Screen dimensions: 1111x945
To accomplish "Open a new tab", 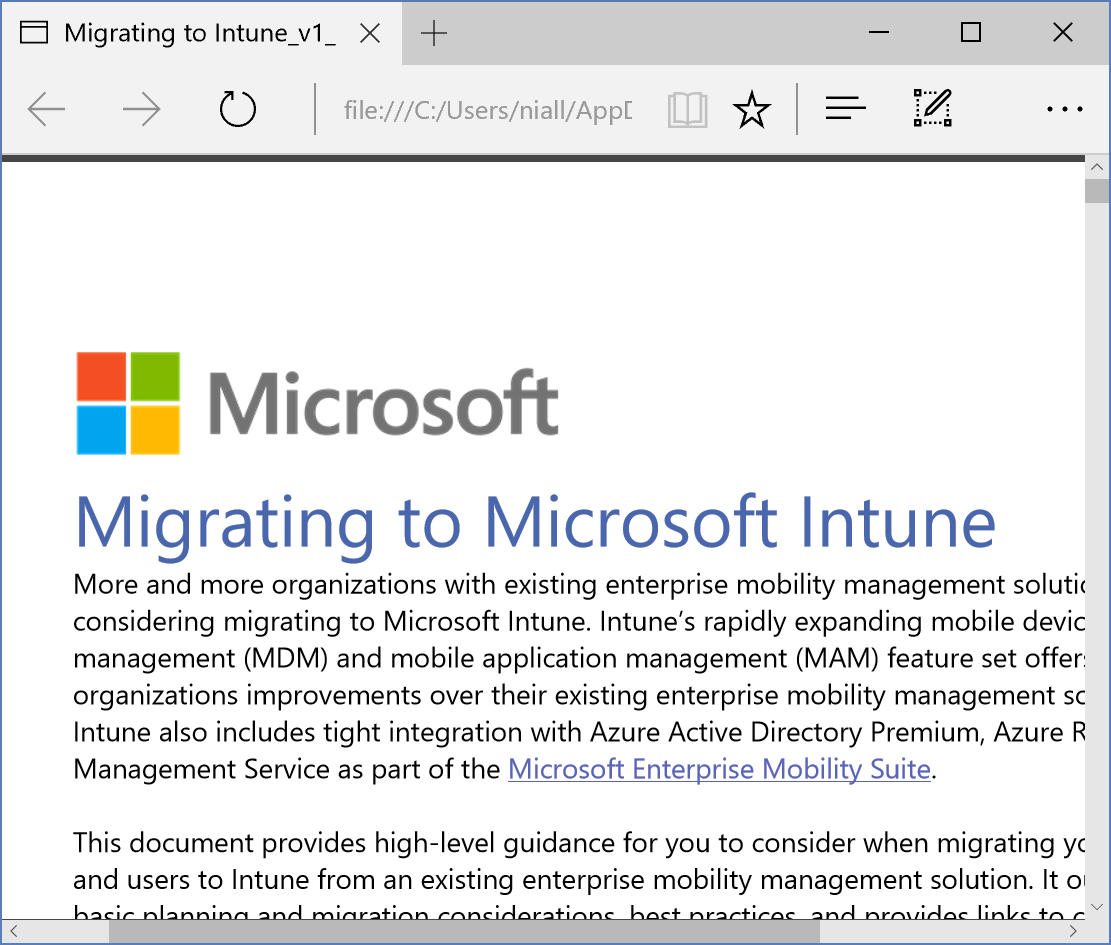I will click(434, 33).
